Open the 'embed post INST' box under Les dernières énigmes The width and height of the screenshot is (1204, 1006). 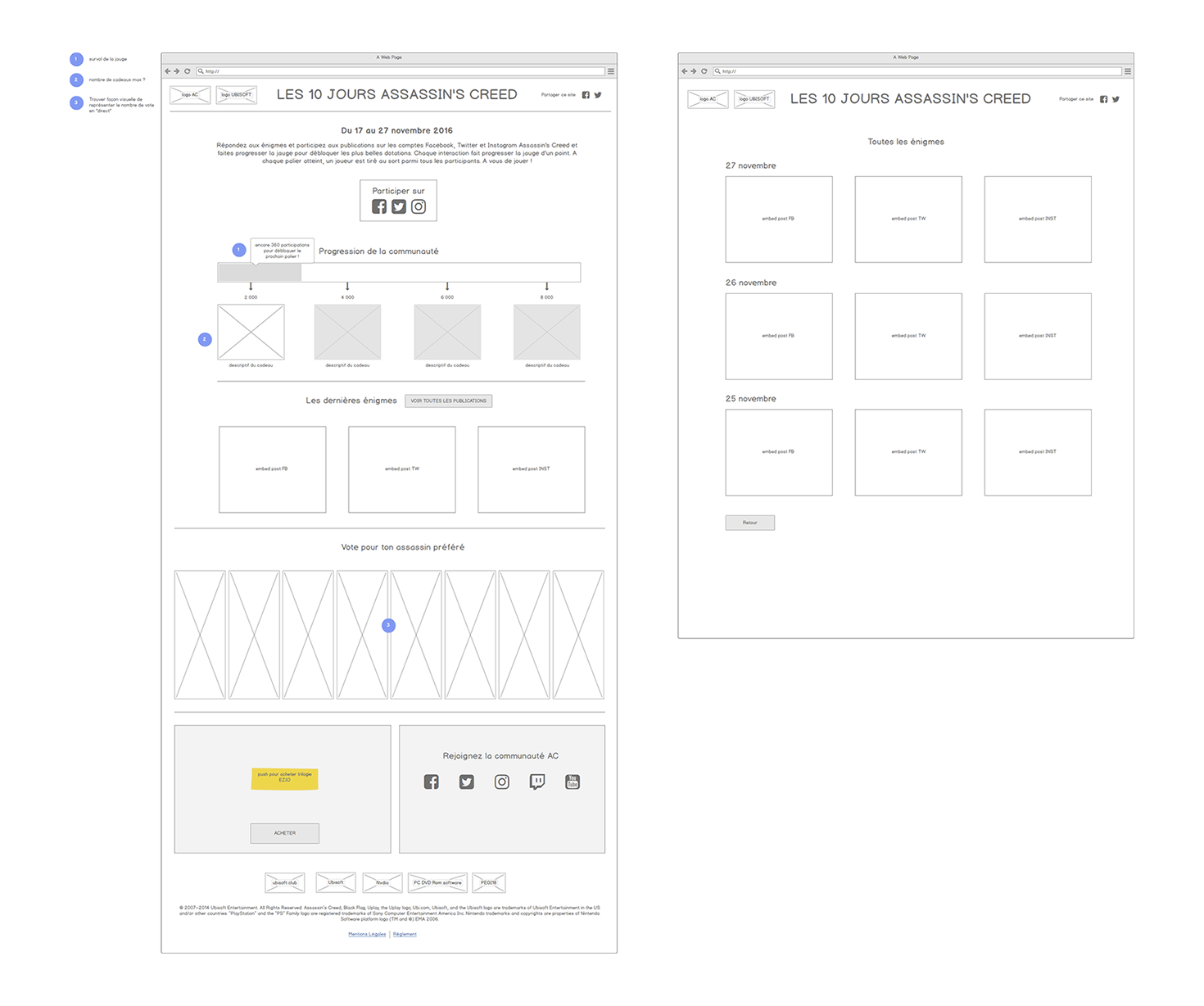point(532,469)
